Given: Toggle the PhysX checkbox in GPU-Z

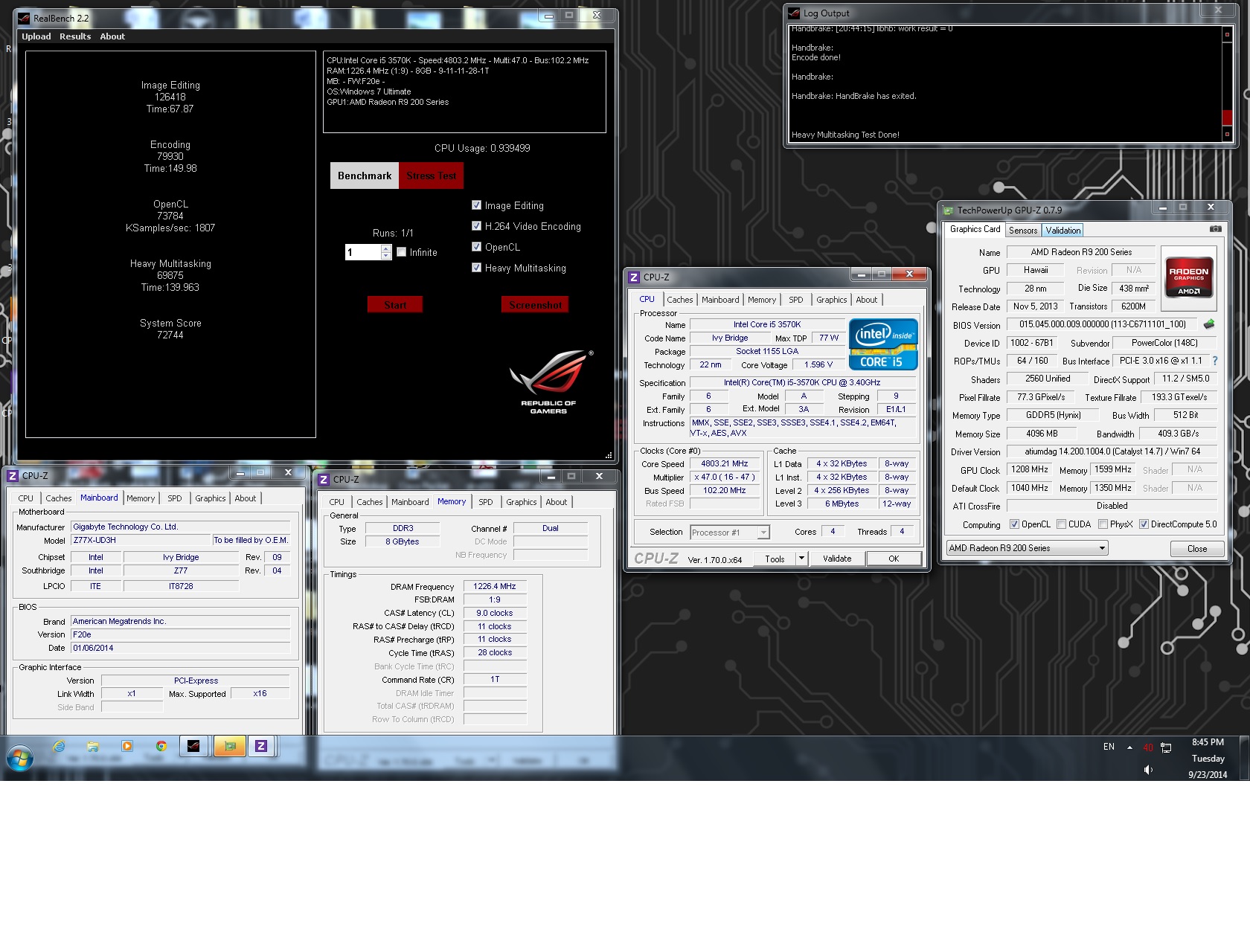Looking at the screenshot, I should [x=1103, y=524].
